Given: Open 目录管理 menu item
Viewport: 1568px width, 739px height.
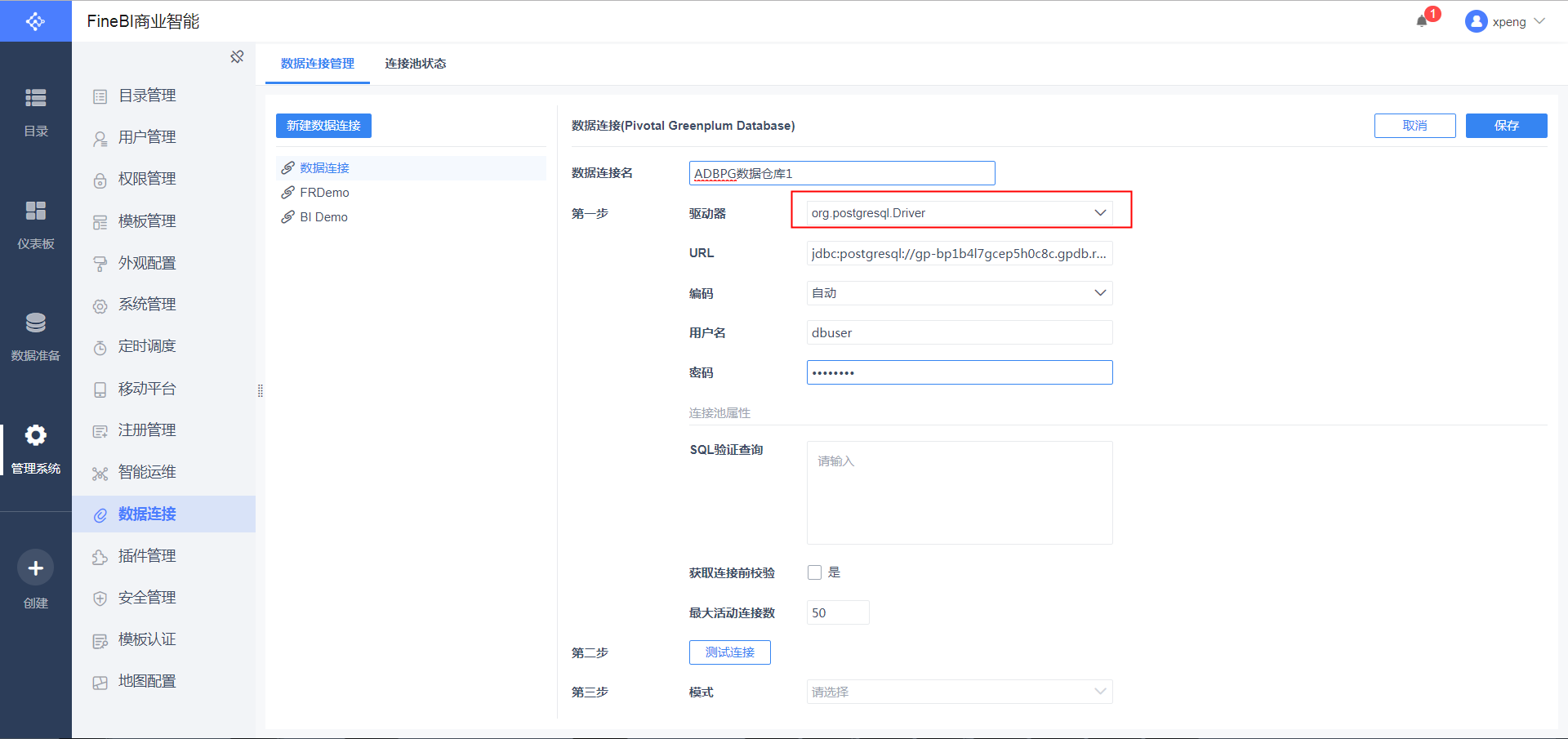Looking at the screenshot, I should [x=163, y=96].
